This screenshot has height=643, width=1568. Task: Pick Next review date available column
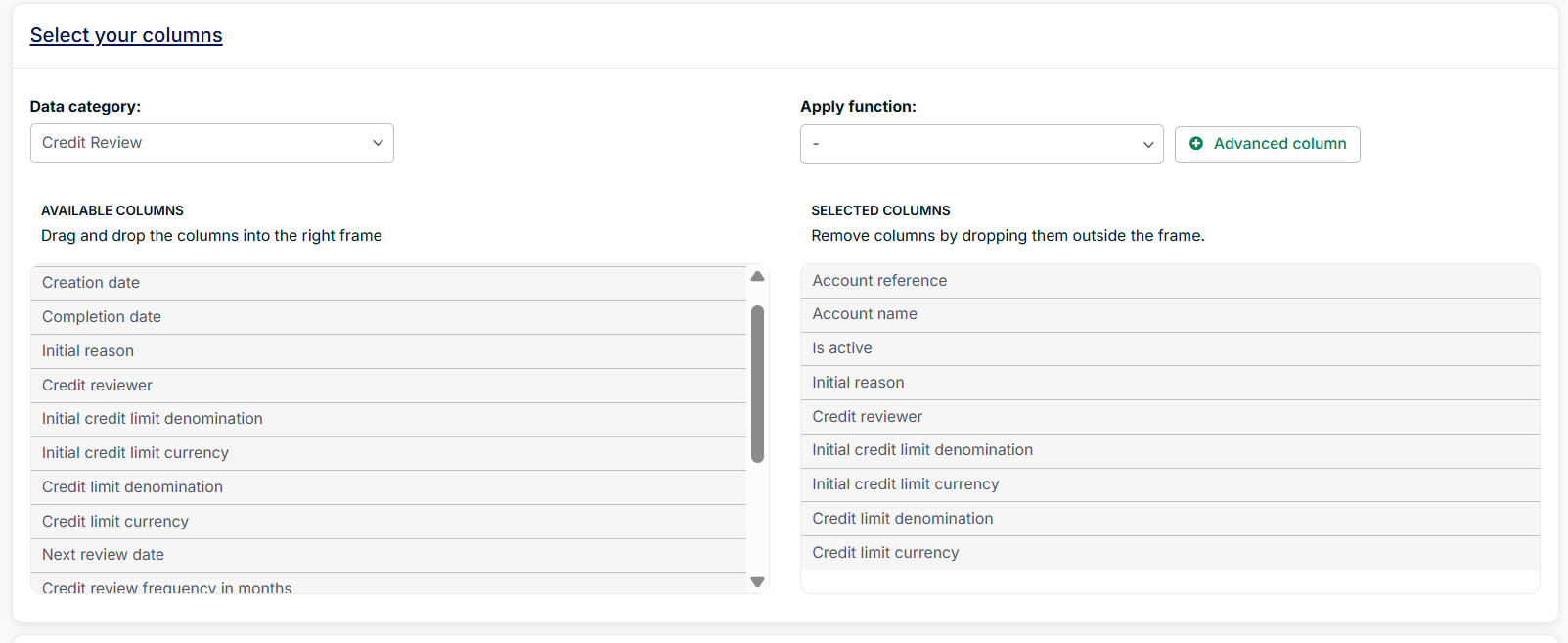click(x=103, y=555)
